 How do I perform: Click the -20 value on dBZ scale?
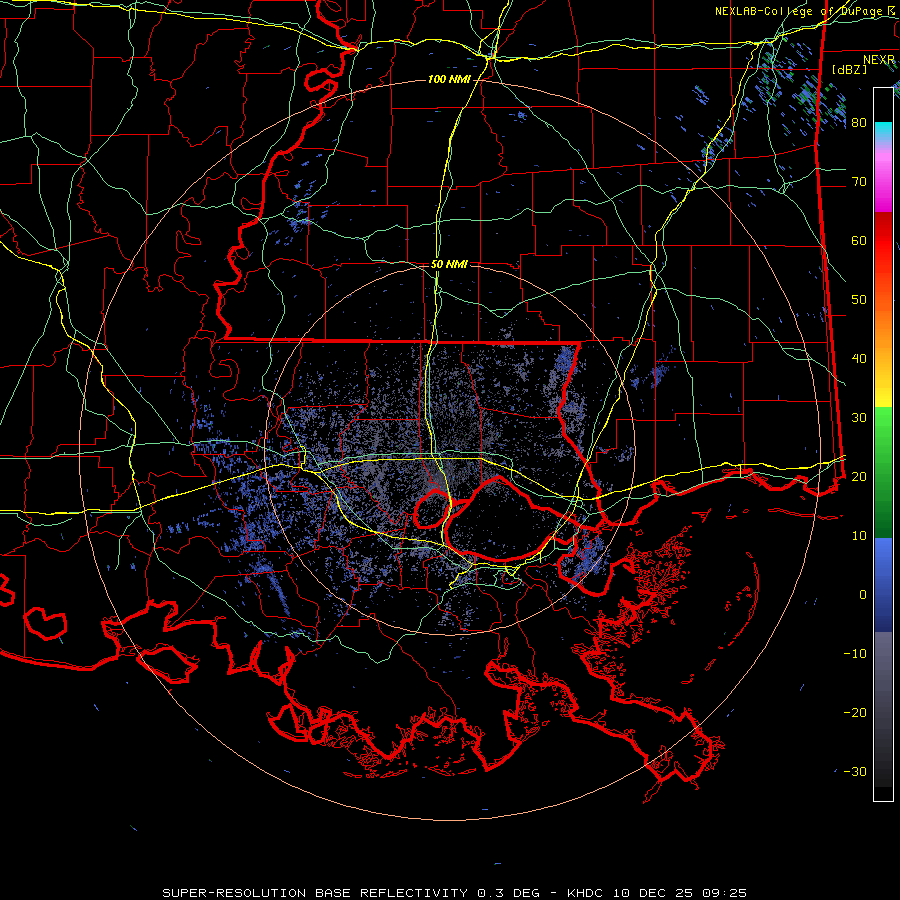(855, 712)
